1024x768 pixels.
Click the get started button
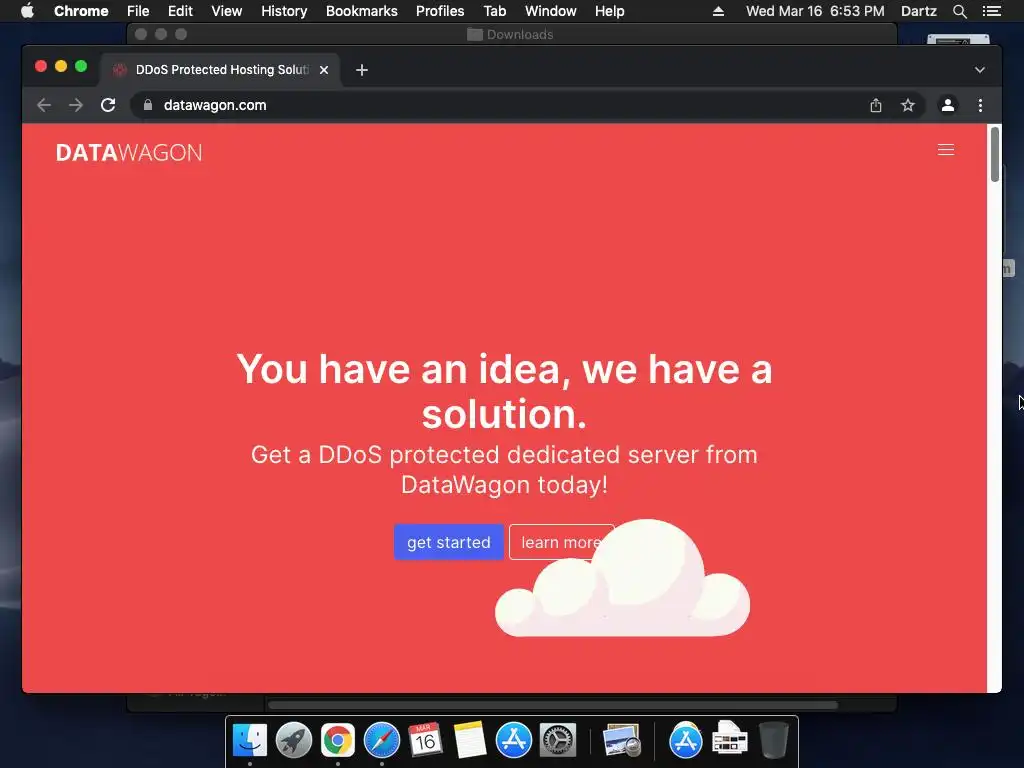click(449, 542)
